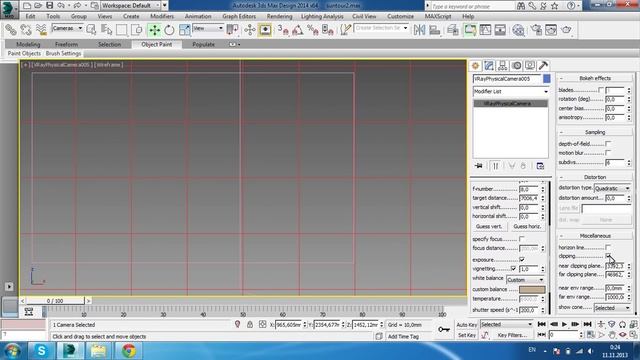Toggle the specify focus checkbox
This screenshot has width=640, height=360.
pos(522,239)
